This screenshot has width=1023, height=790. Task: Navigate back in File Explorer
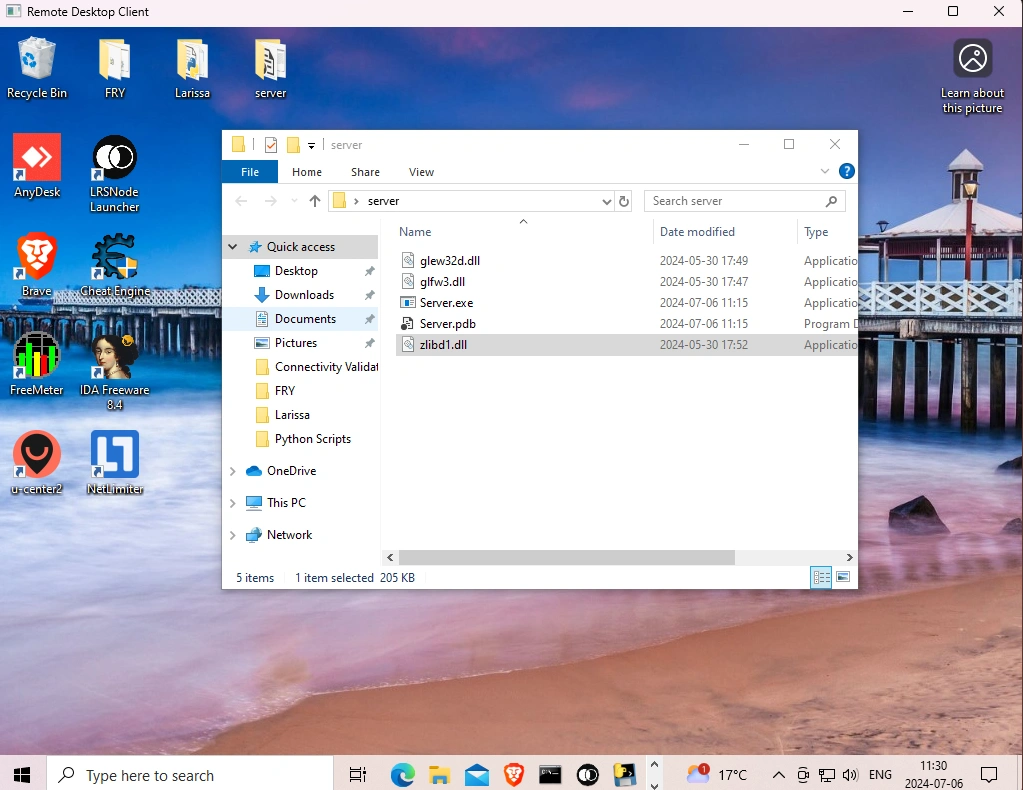[241, 201]
